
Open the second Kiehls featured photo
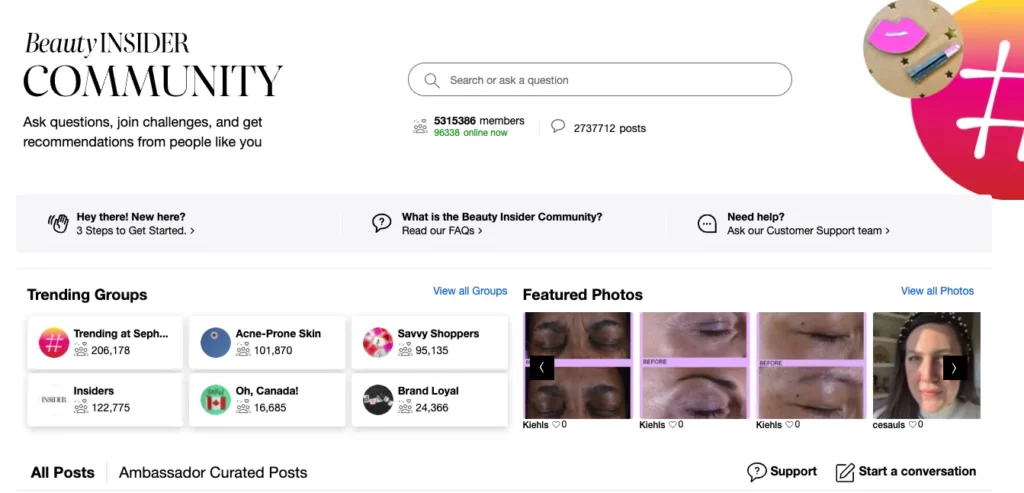(694, 365)
